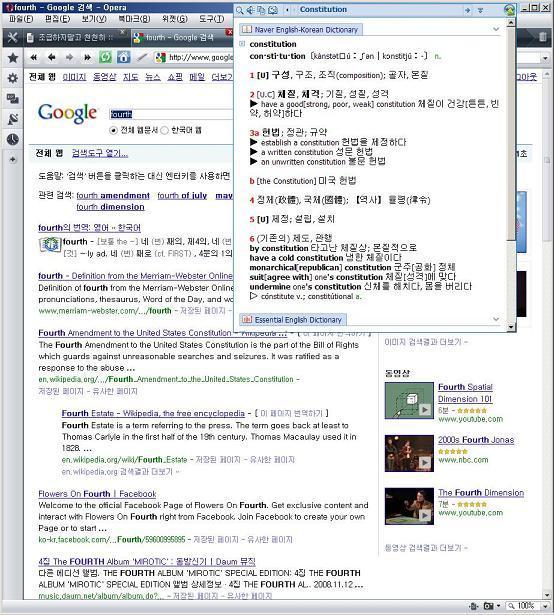Play The Fourth Dimension video thumbnail
The height and width of the screenshot is (615, 554).
coord(409,506)
